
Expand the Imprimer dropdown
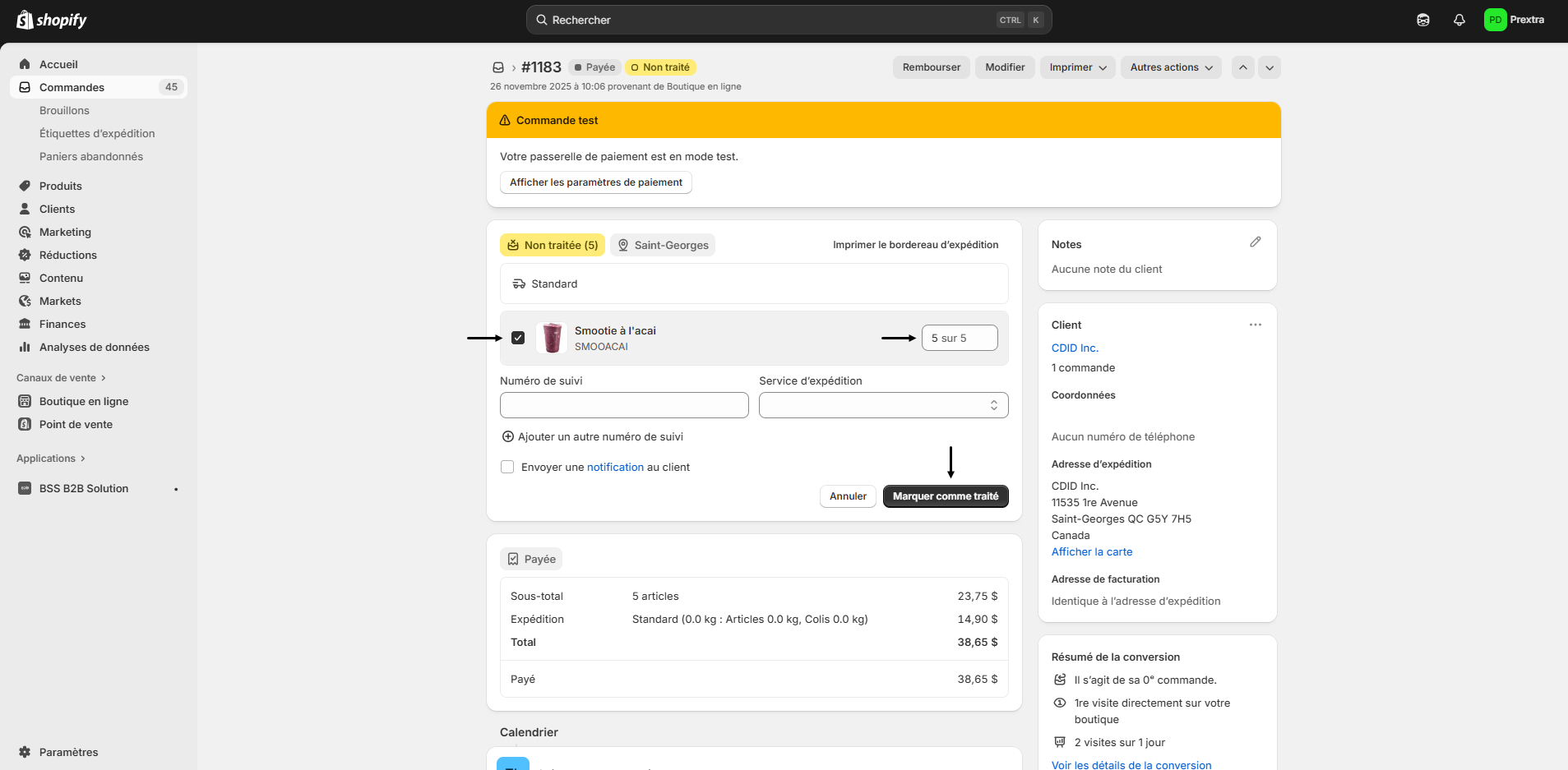1077,67
